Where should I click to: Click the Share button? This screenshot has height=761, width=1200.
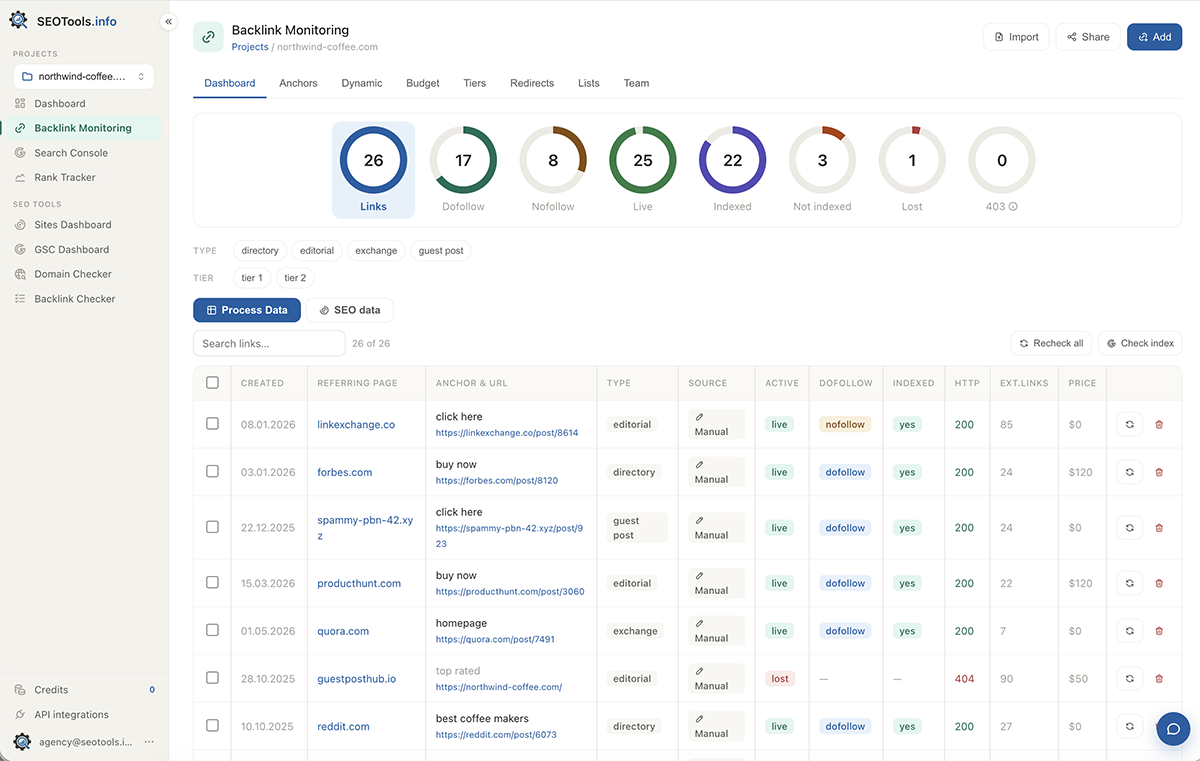tap(1088, 37)
